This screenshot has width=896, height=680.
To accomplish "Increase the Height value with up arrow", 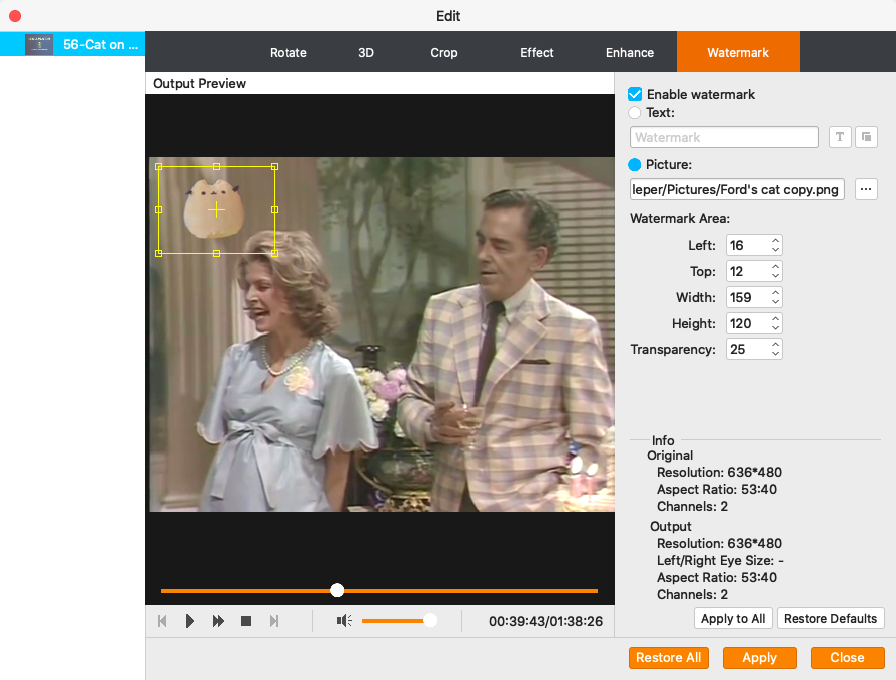I will [x=775, y=319].
